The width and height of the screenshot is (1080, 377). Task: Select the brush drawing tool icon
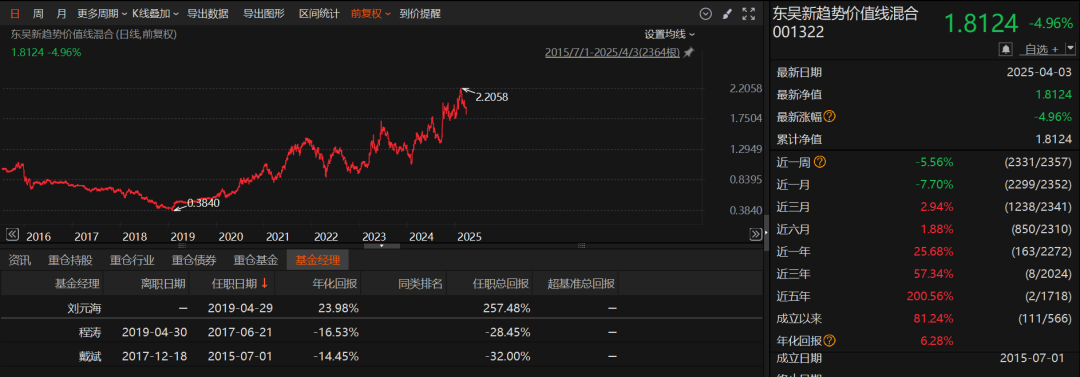pyautogui.click(x=727, y=13)
